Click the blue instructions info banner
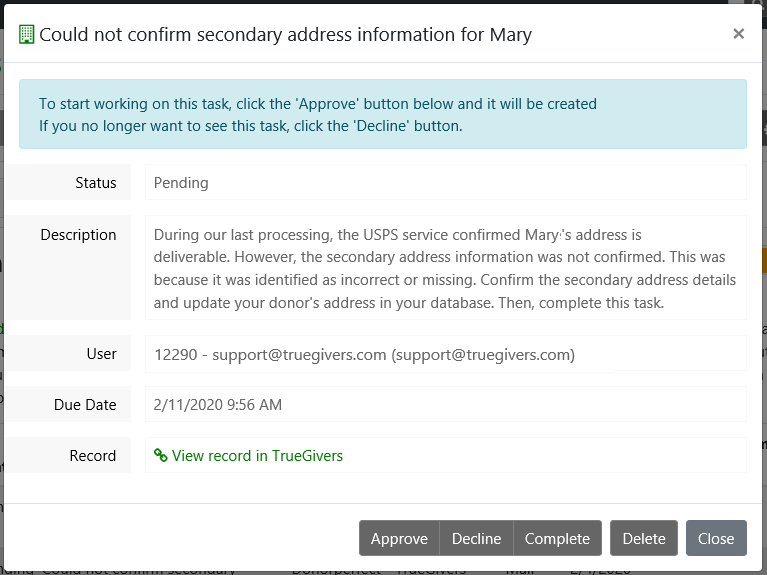767x575 pixels. tap(383, 115)
